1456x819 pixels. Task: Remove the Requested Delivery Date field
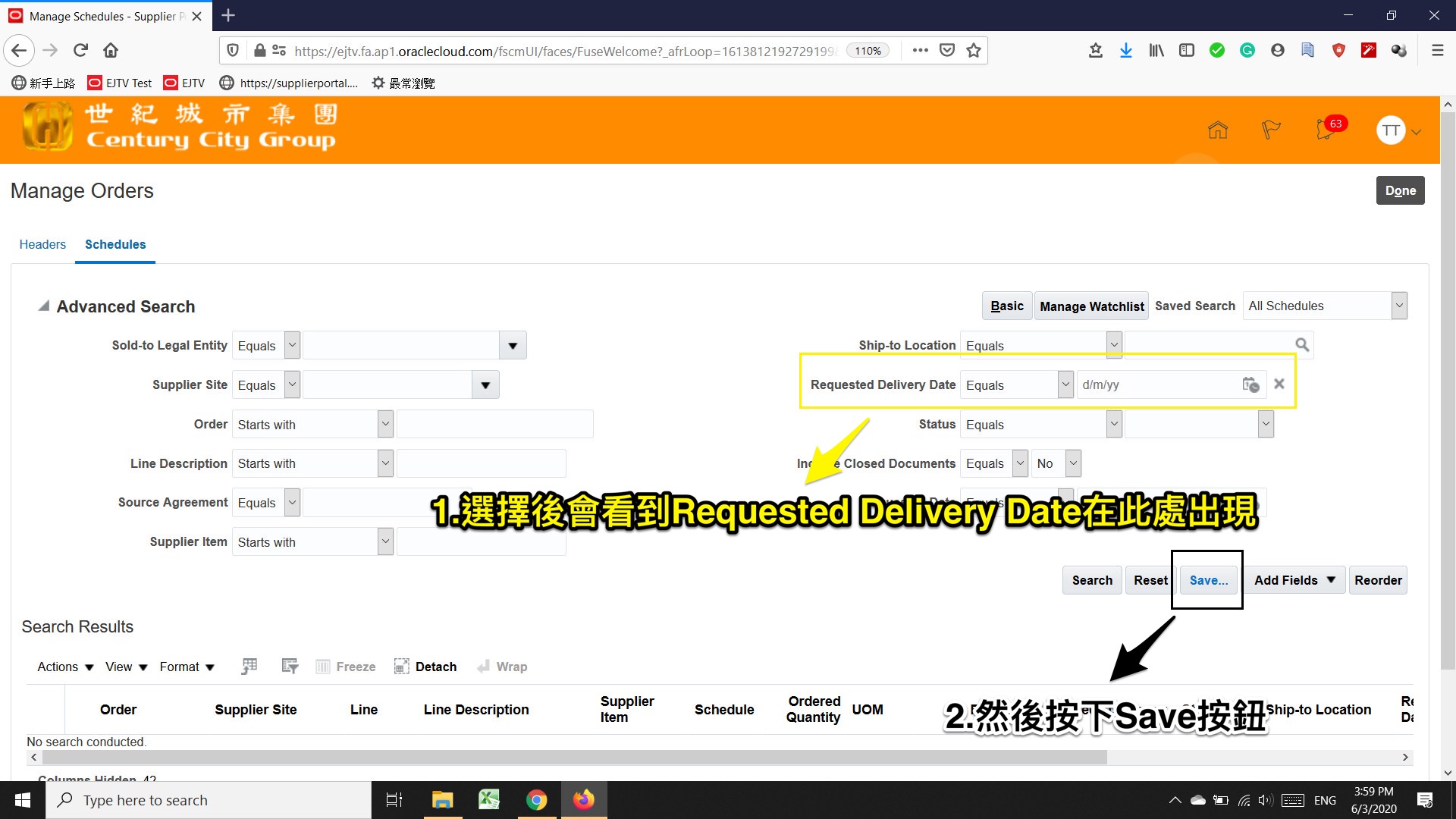[x=1279, y=384]
